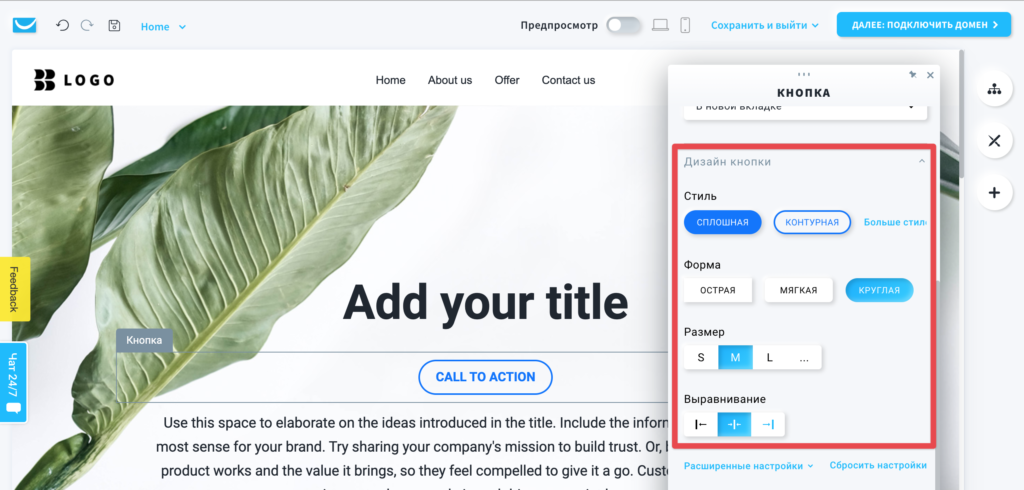This screenshot has width=1024, height=490.
Task: Set button size to S
Action: click(x=701, y=357)
